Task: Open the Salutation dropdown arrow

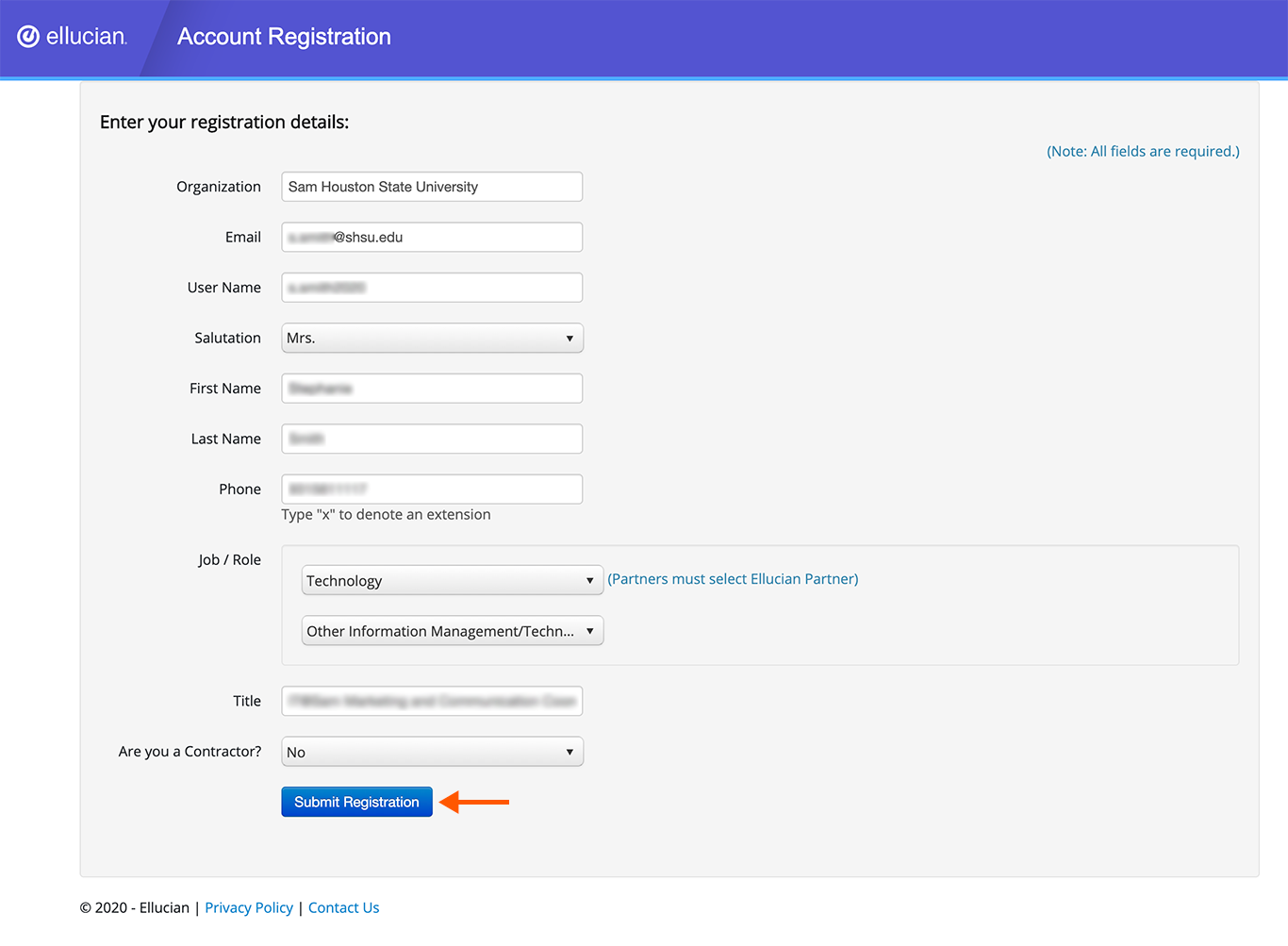Action: click(570, 338)
